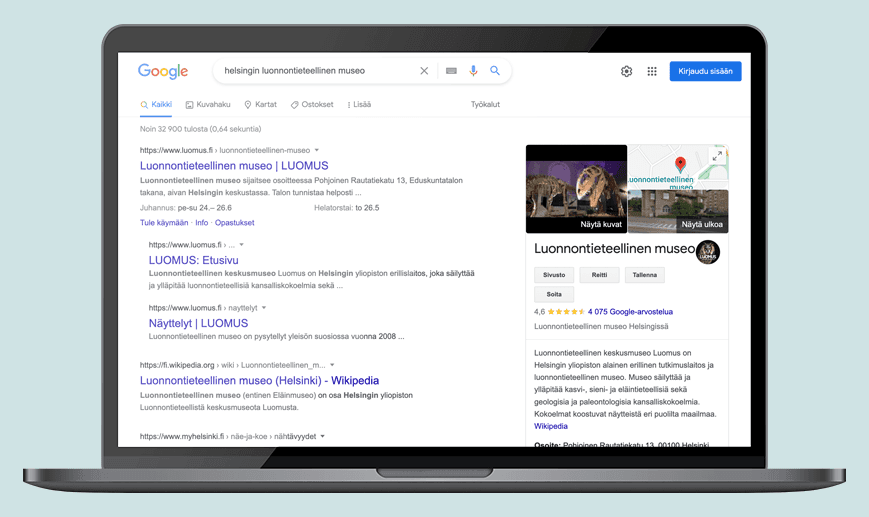Screen dimensions: 869x517
Task: Follow the Info sitelink
Action: [202, 223]
